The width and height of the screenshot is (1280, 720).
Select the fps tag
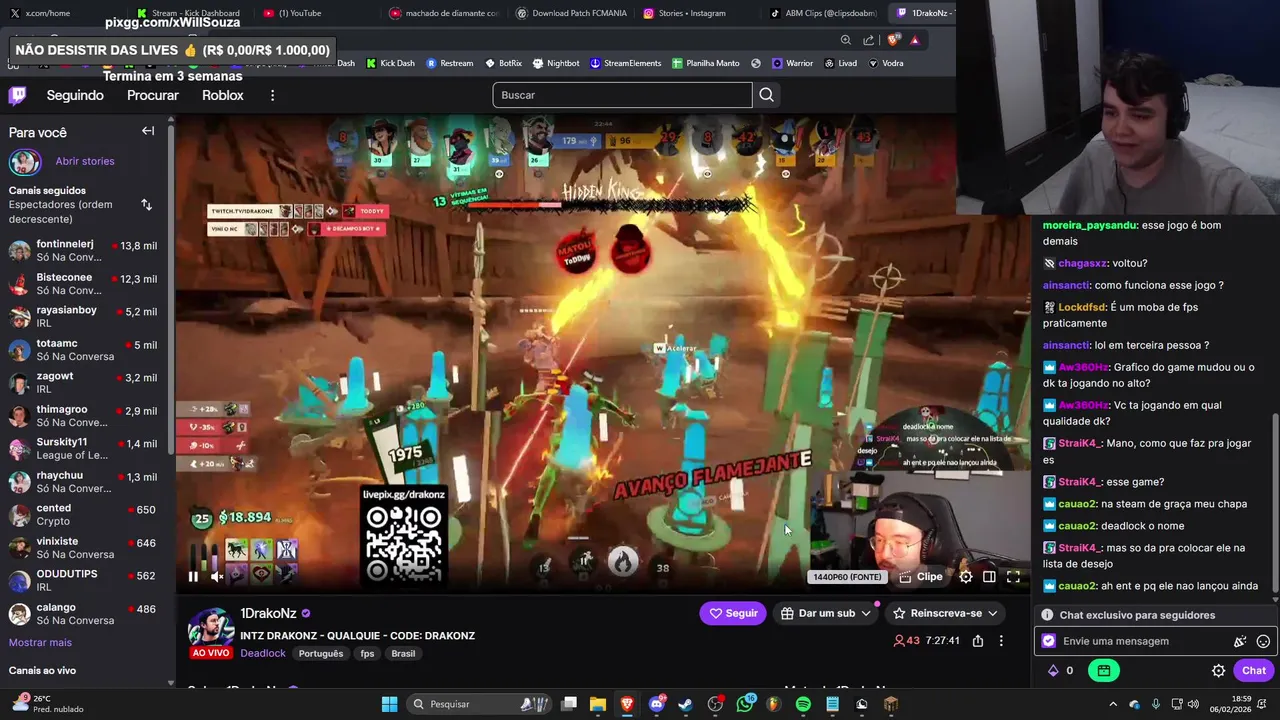(x=367, y=654)
